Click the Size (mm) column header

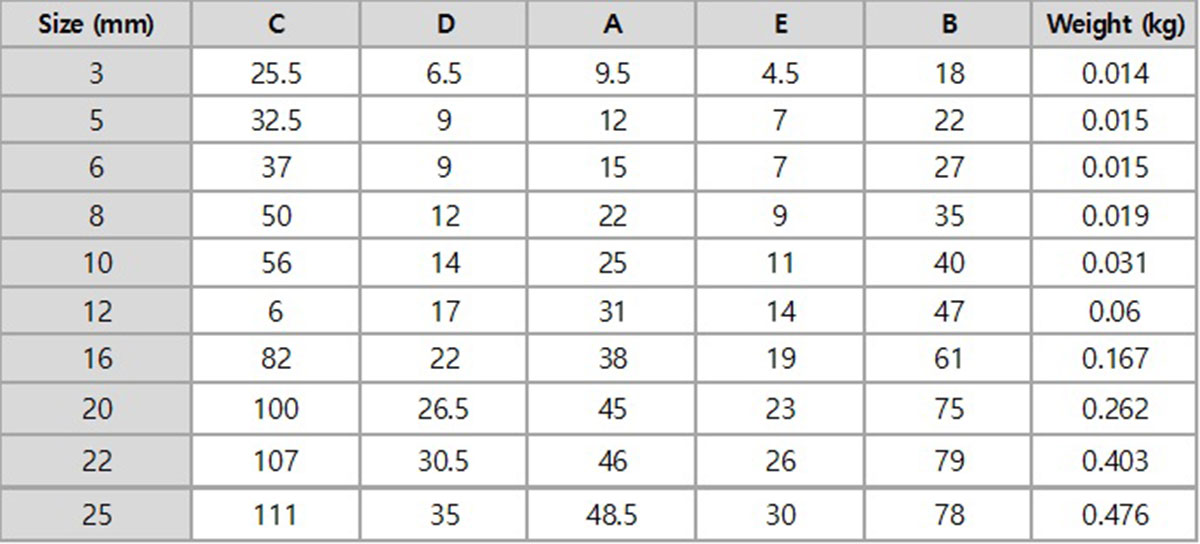(96, 25)
